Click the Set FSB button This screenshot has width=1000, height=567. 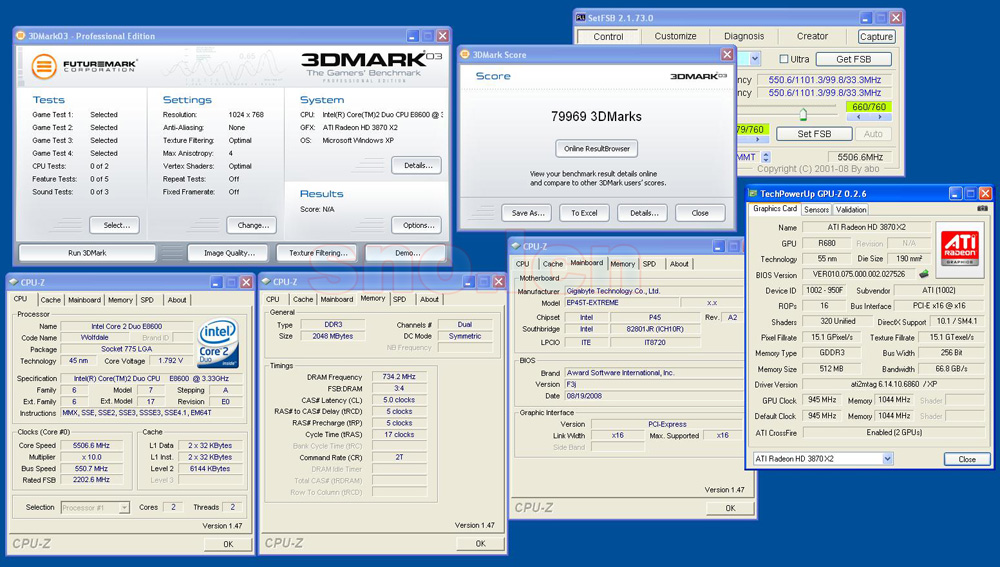[814, 134]
